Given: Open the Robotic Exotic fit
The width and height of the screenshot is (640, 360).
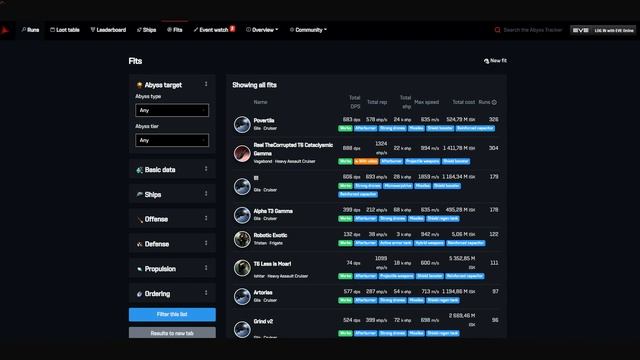Looking at the screenshot, I should click(x=270, y=236).
